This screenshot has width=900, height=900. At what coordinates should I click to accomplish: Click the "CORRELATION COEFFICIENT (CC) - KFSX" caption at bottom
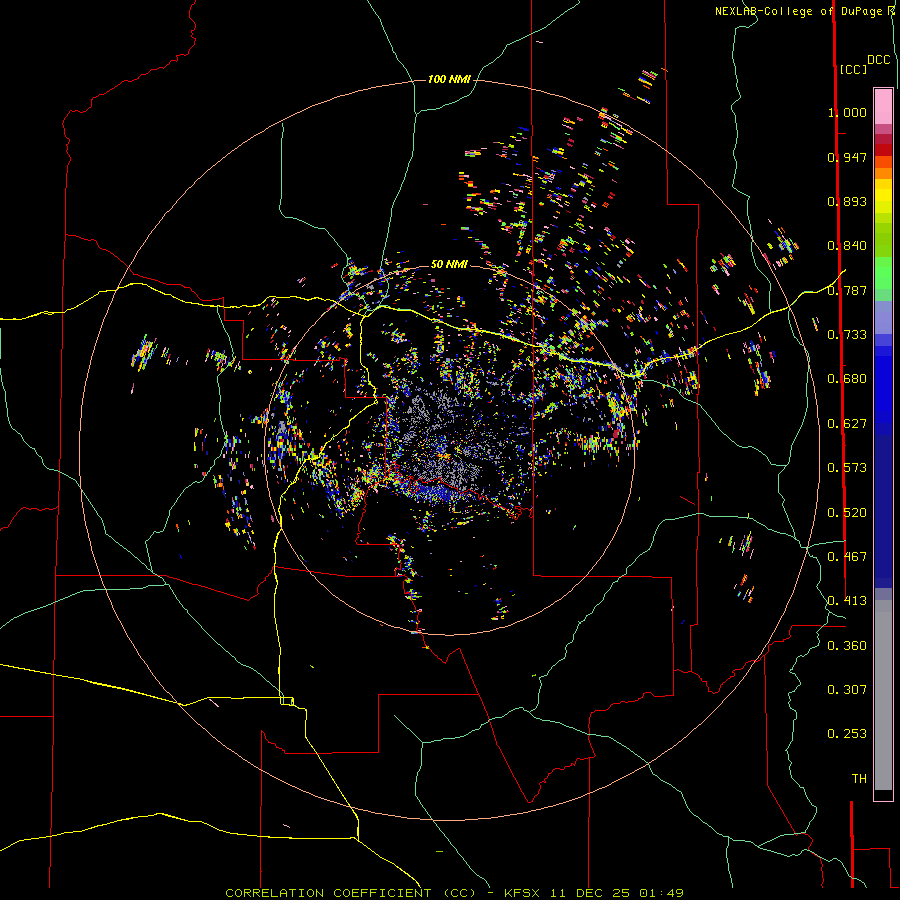pyautogui.click(x=382, y=893)
